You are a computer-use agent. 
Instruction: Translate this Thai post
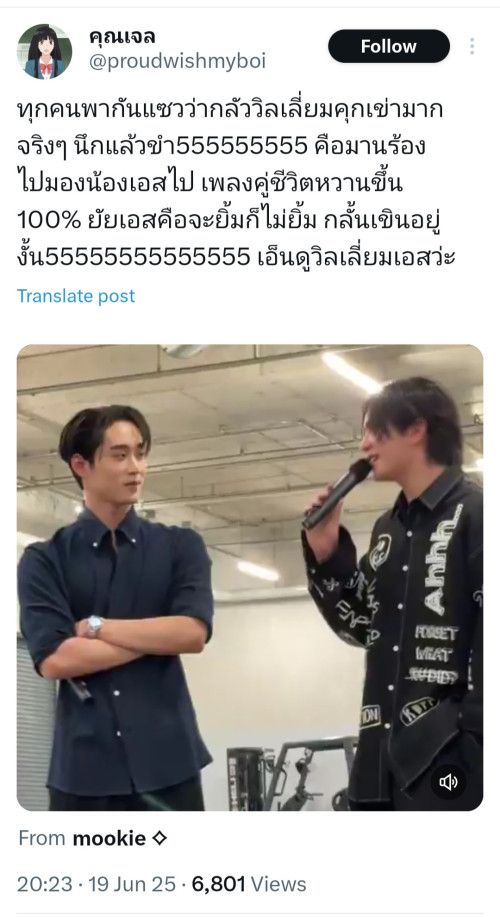click(x=76, y=296)
